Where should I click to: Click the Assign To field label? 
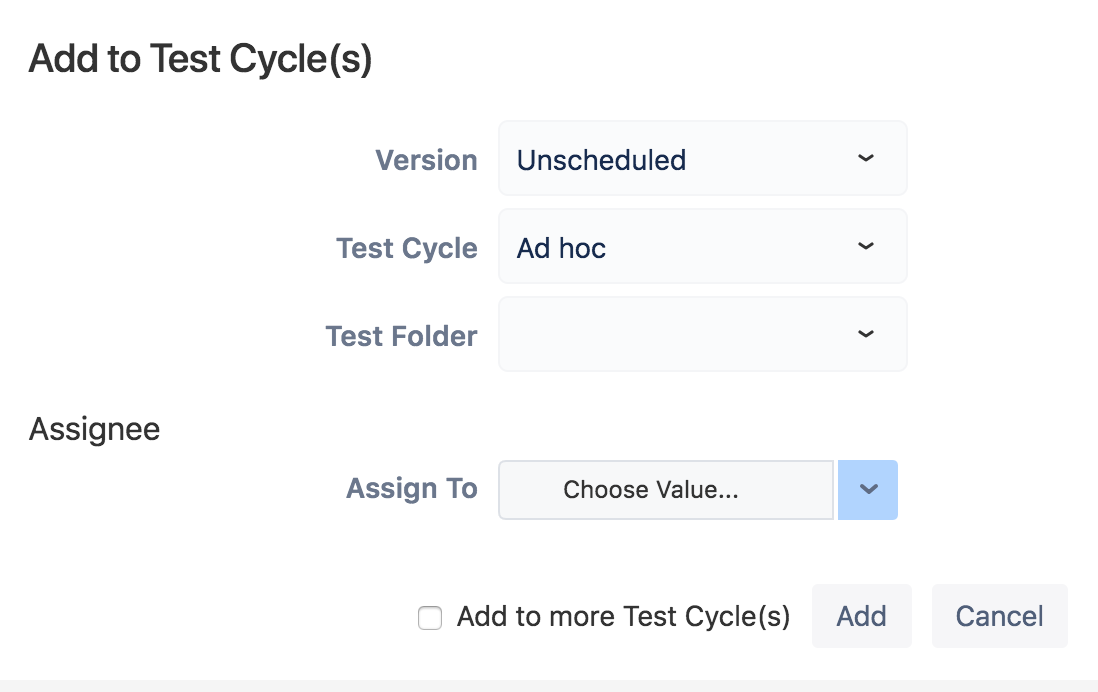coord(412,488)
